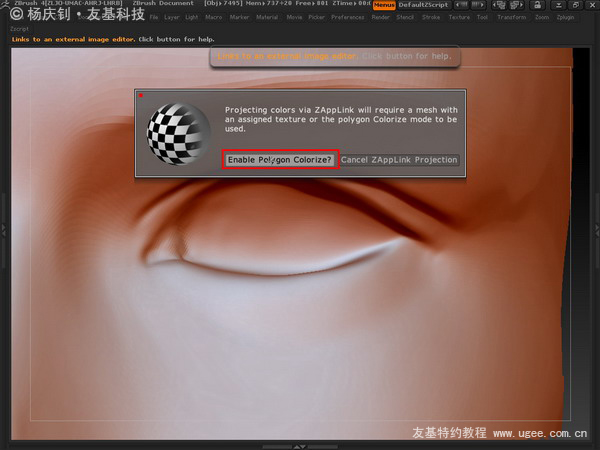
Task: Open the Zscript menu
Action: tap(19, 29)
